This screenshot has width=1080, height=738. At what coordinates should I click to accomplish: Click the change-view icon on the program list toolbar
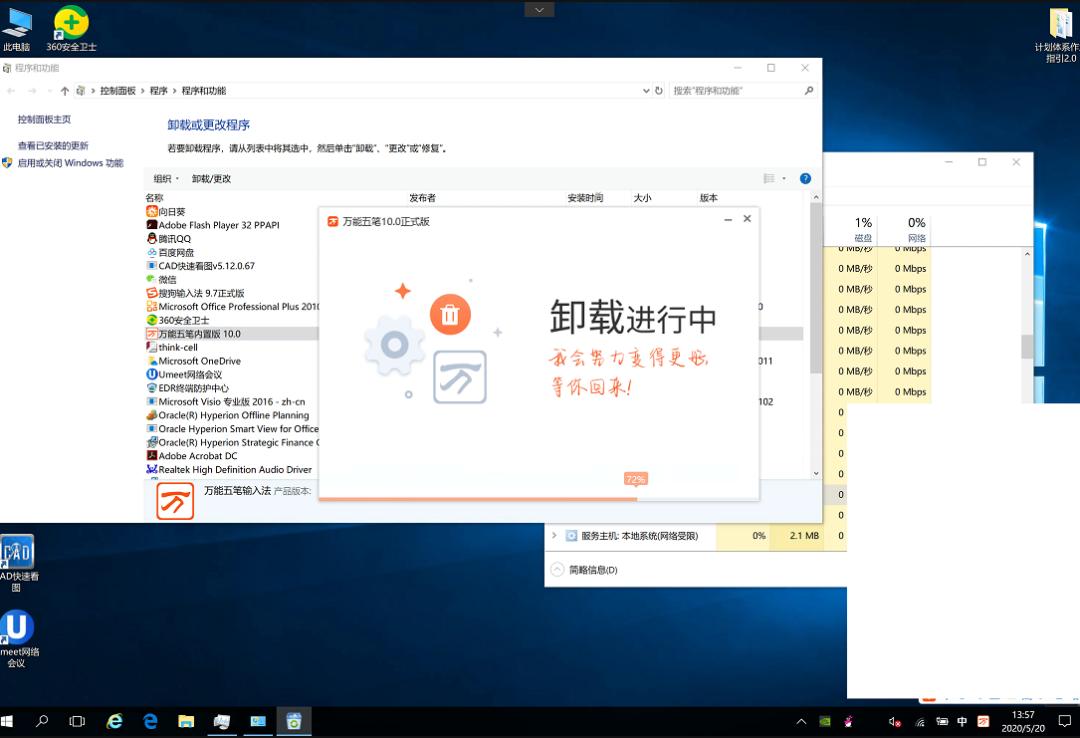[767, 178]
